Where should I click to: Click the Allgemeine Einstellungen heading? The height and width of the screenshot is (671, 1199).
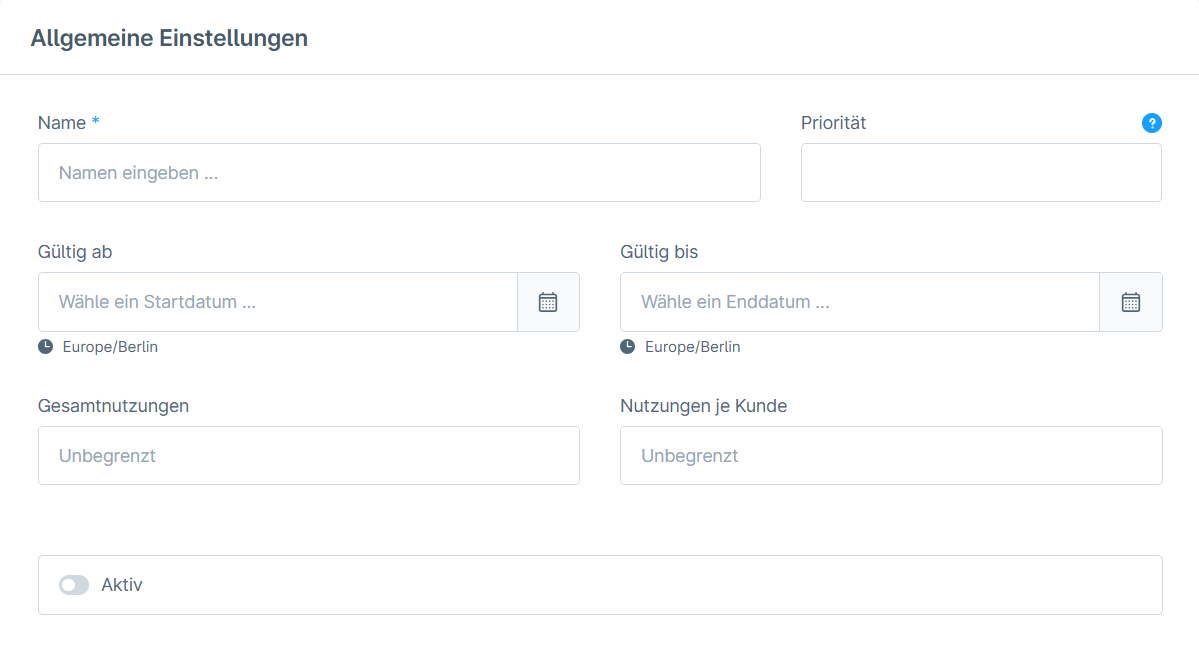click(169, 38)
